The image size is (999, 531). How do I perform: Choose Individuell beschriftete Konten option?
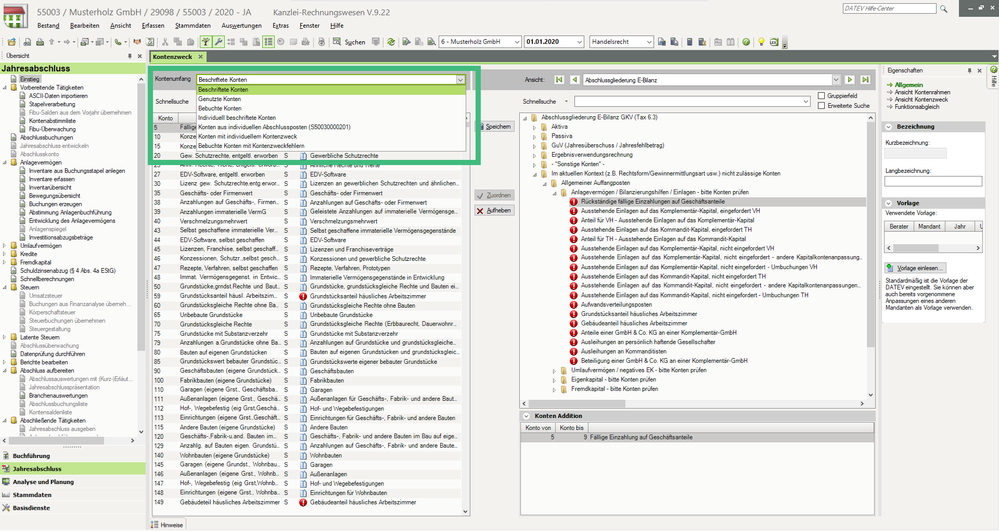330,117
